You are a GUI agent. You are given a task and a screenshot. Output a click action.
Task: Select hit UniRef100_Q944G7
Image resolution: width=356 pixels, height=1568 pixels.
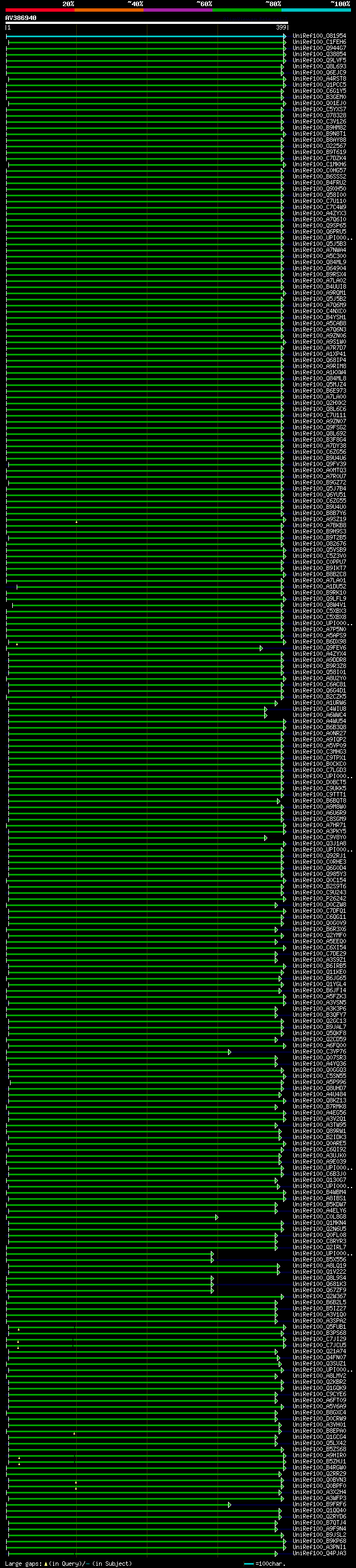click(319, 48)
